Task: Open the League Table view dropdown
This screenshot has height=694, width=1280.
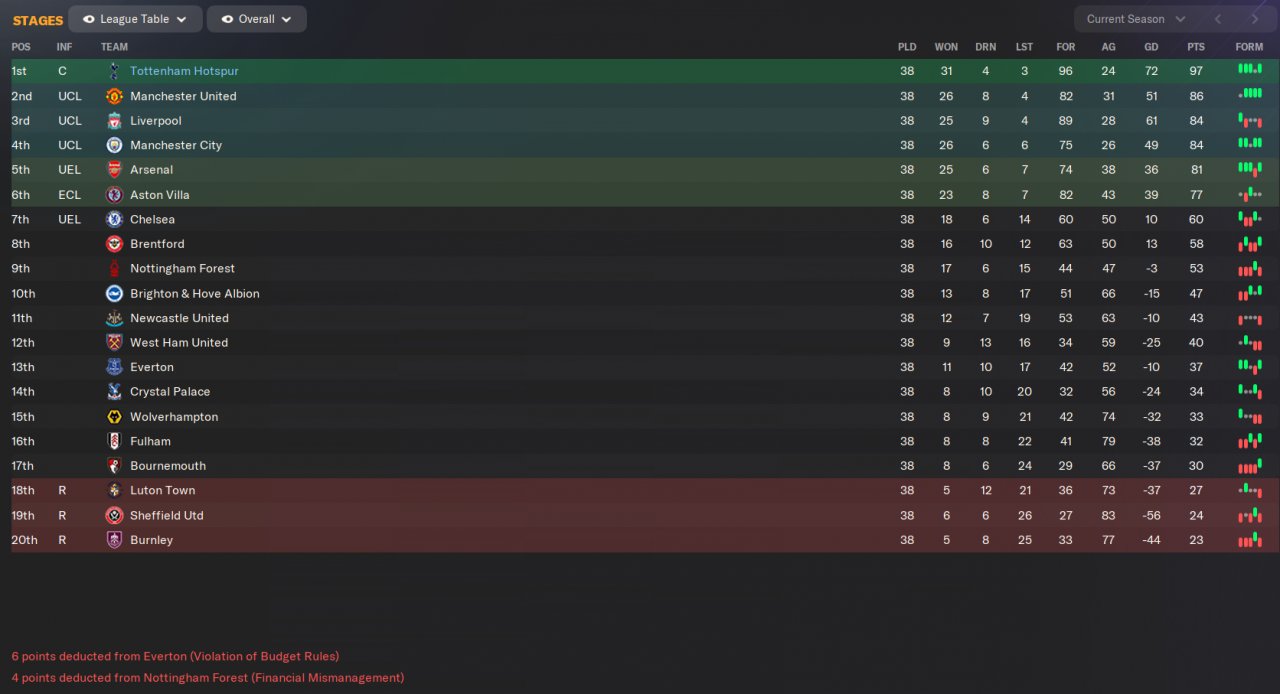Action: point(135,19)
